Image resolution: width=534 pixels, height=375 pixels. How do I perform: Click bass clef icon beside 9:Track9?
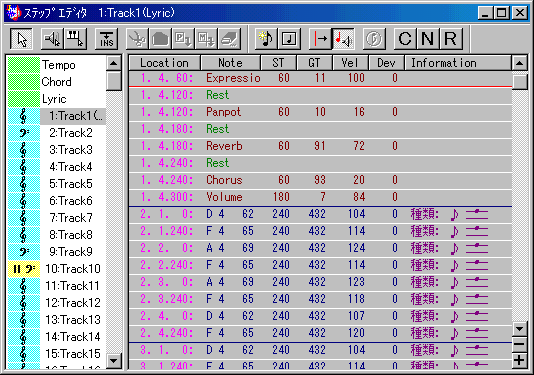pos(23,252)
